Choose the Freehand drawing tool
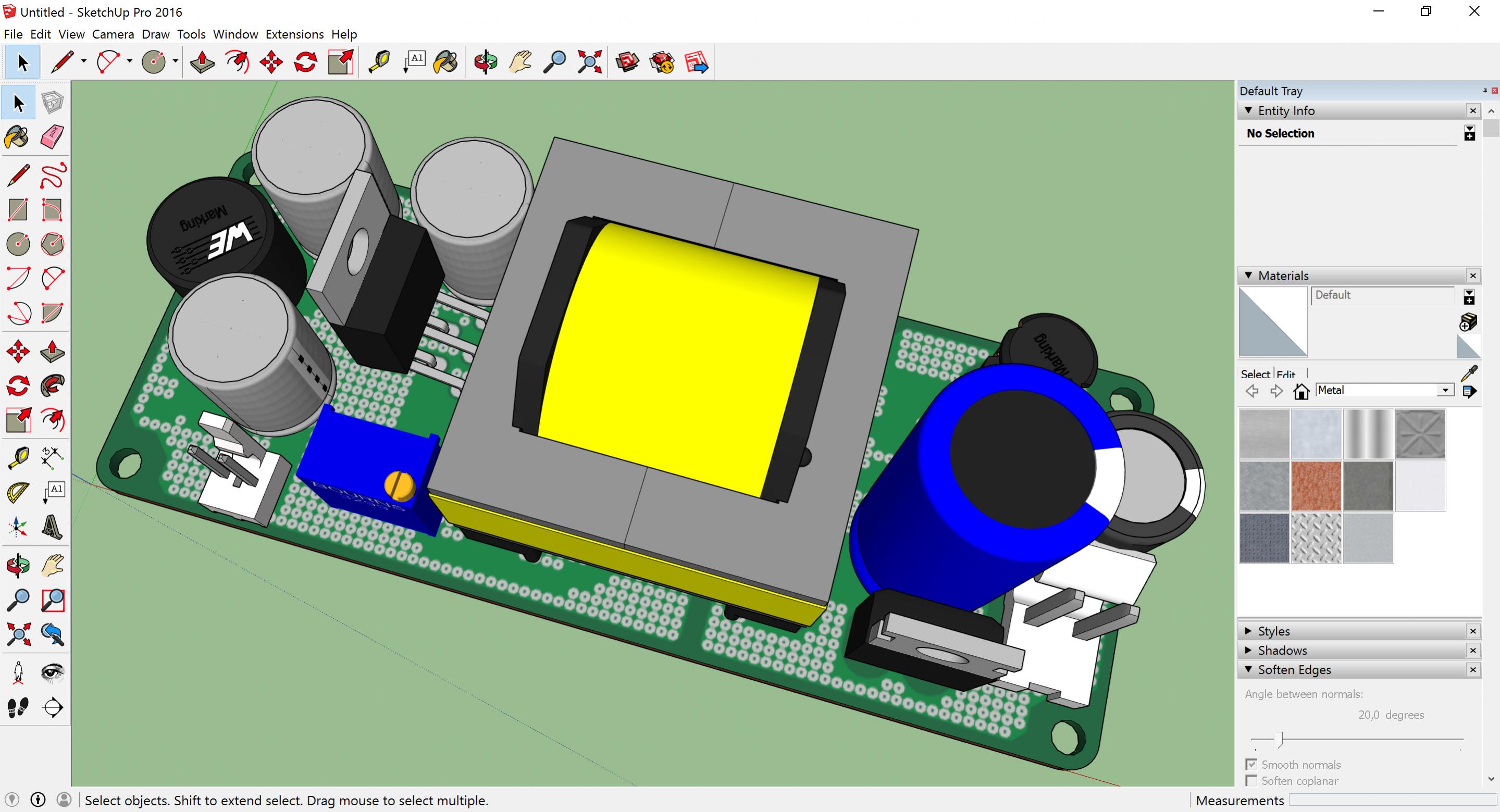 53,176
